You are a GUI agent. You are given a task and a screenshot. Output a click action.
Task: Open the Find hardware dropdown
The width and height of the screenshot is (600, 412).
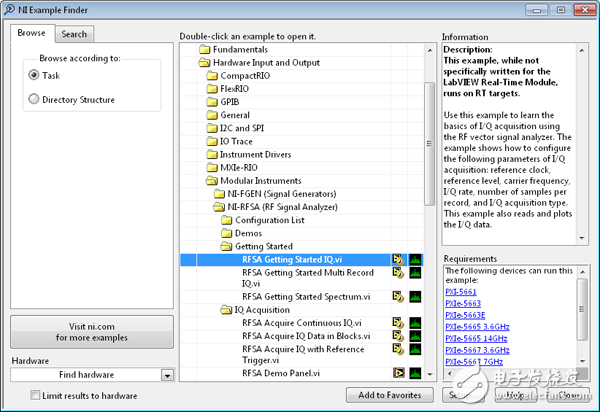pos(167,375)
